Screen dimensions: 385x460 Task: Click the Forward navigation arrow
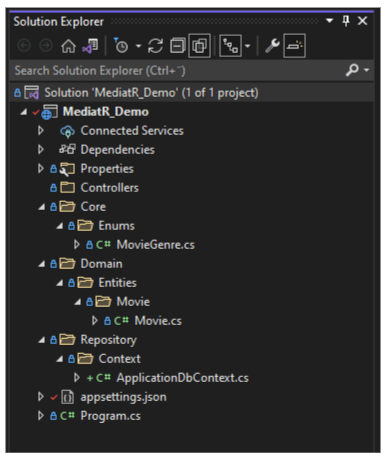coord(46,46)
